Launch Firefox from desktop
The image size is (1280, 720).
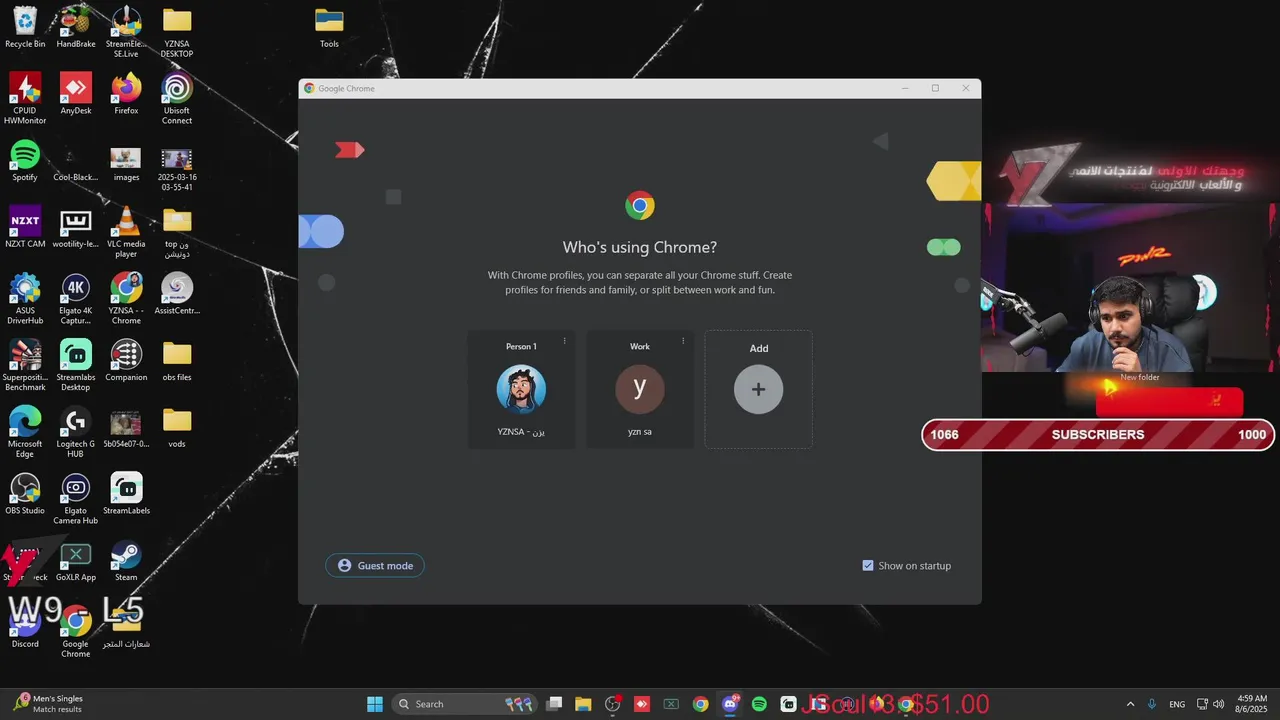point(126,94)
